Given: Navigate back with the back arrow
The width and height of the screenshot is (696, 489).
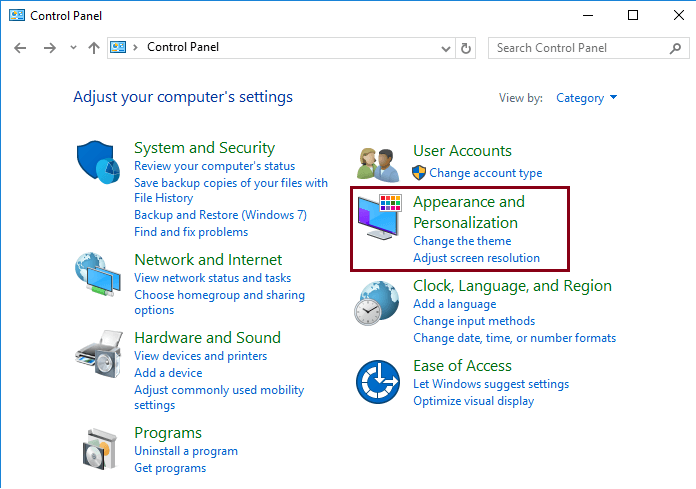Looking at the screenshot, I should [20, 47].
